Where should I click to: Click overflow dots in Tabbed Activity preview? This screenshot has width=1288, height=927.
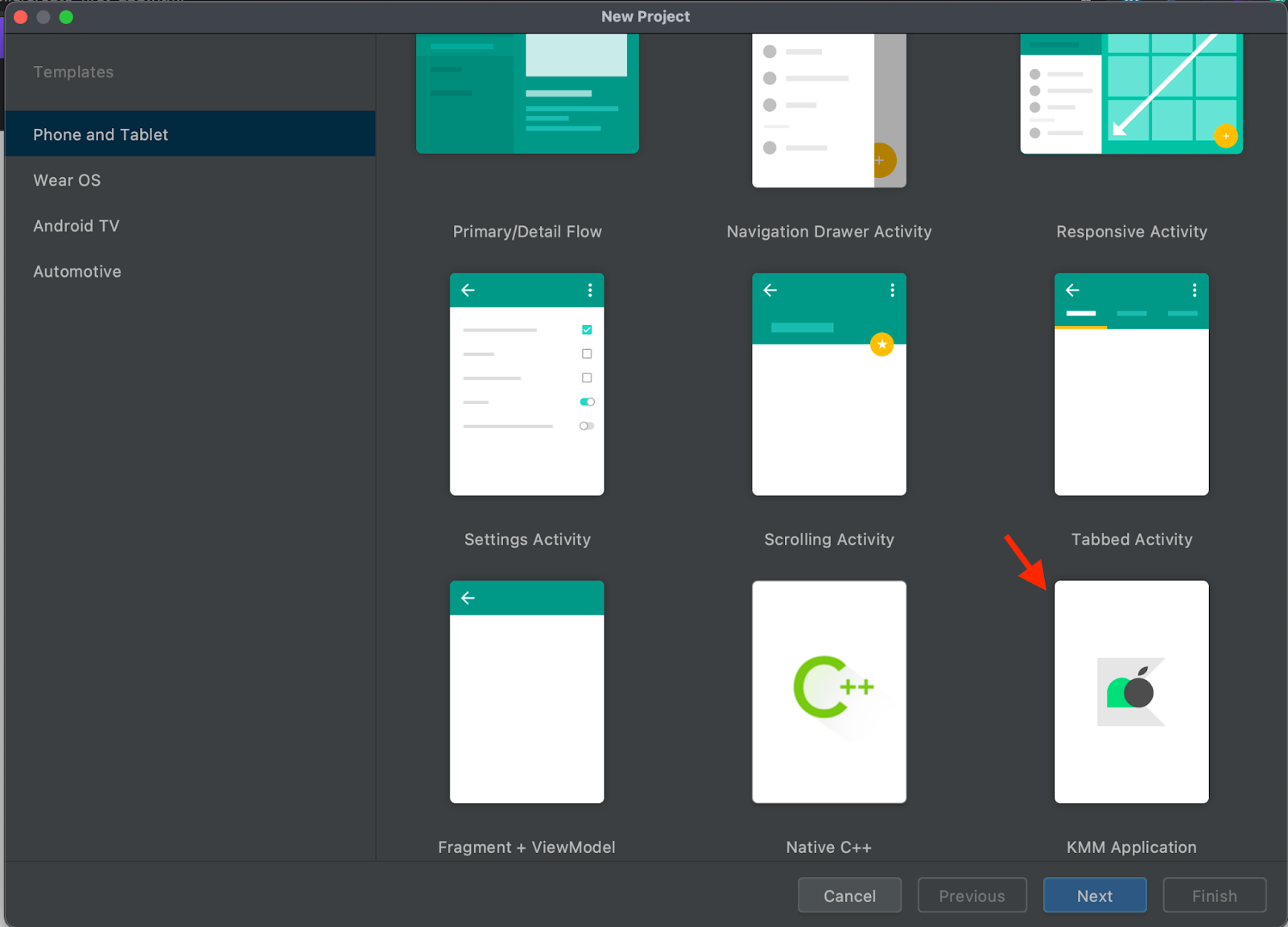tap(1195, 290)
